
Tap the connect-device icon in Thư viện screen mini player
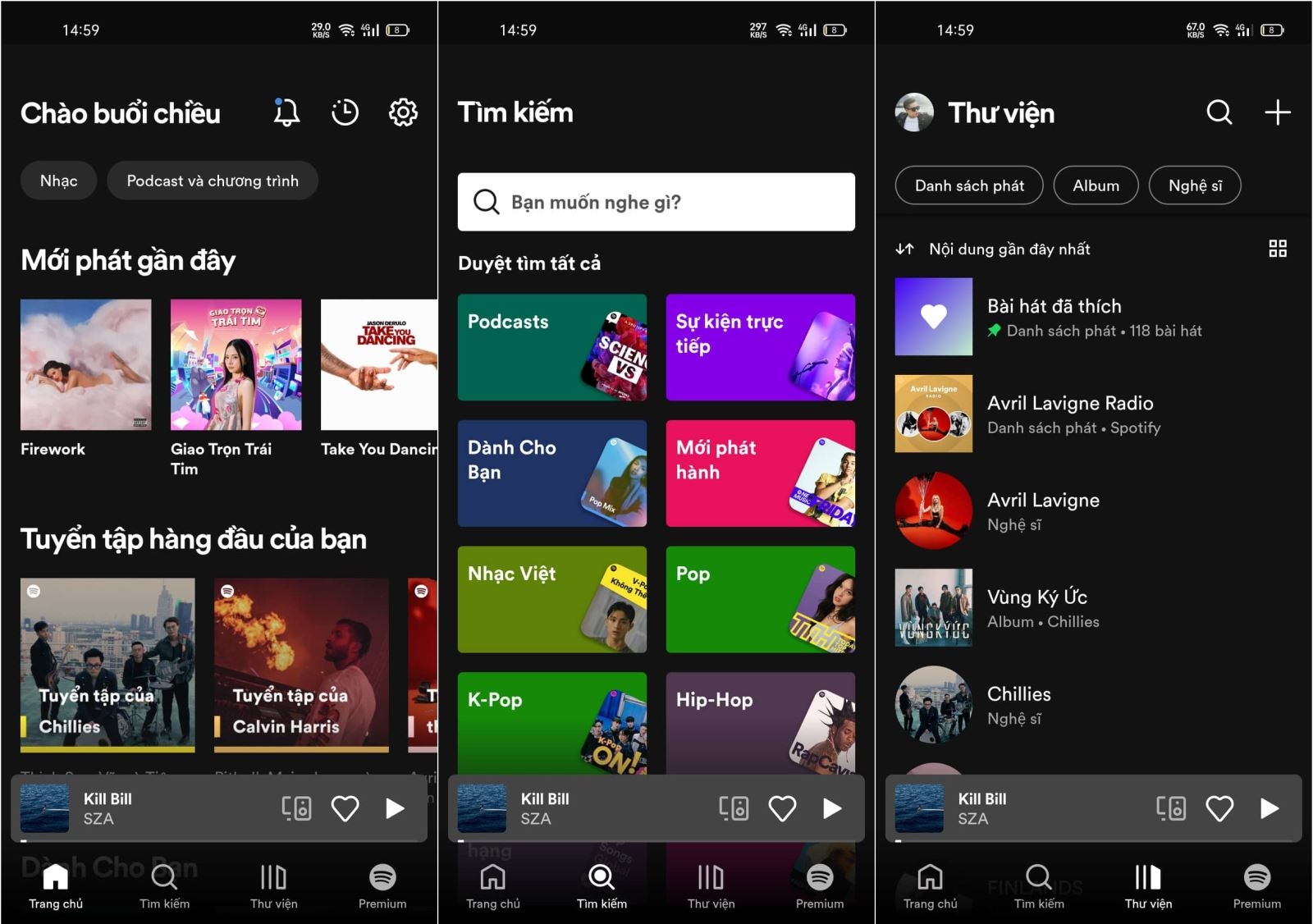point(1171,808)
